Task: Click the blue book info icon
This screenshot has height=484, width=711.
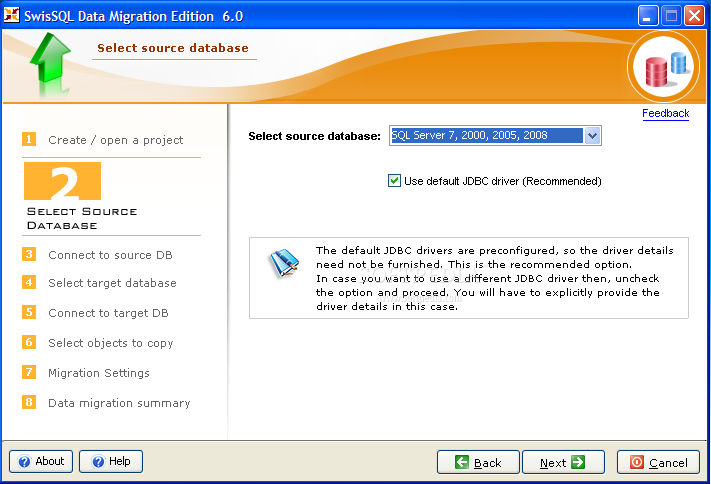Action: point(284,263)
